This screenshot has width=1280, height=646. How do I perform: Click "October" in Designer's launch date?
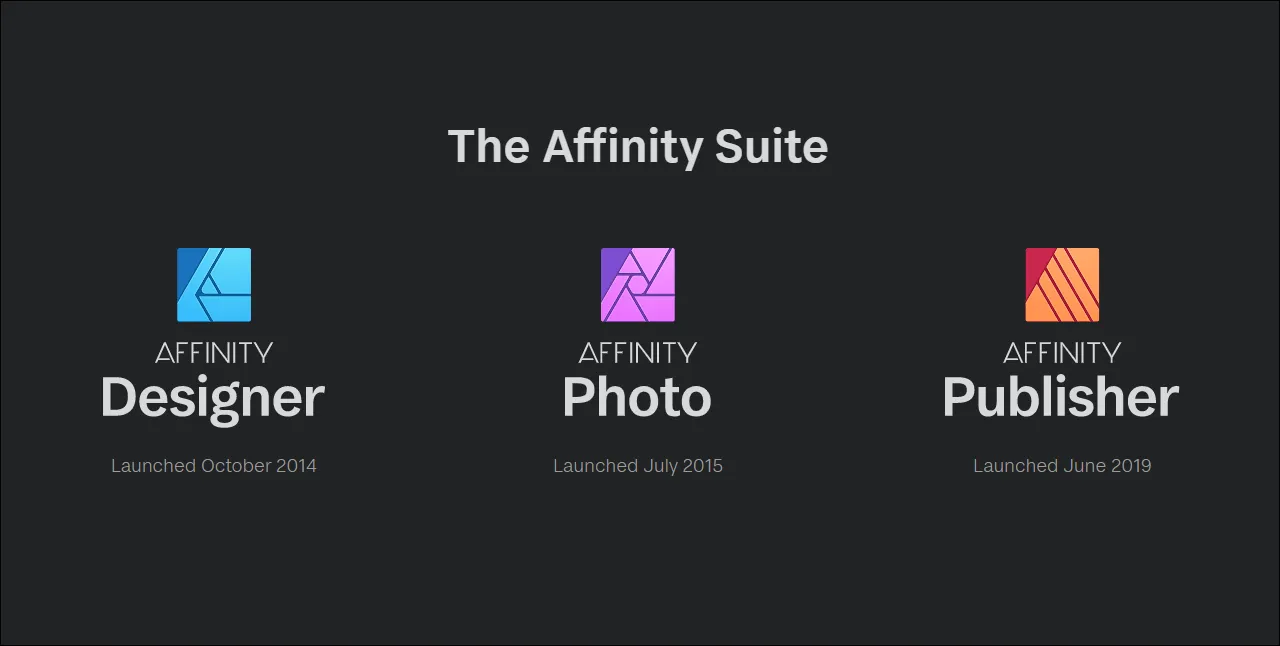coord(234,466)
